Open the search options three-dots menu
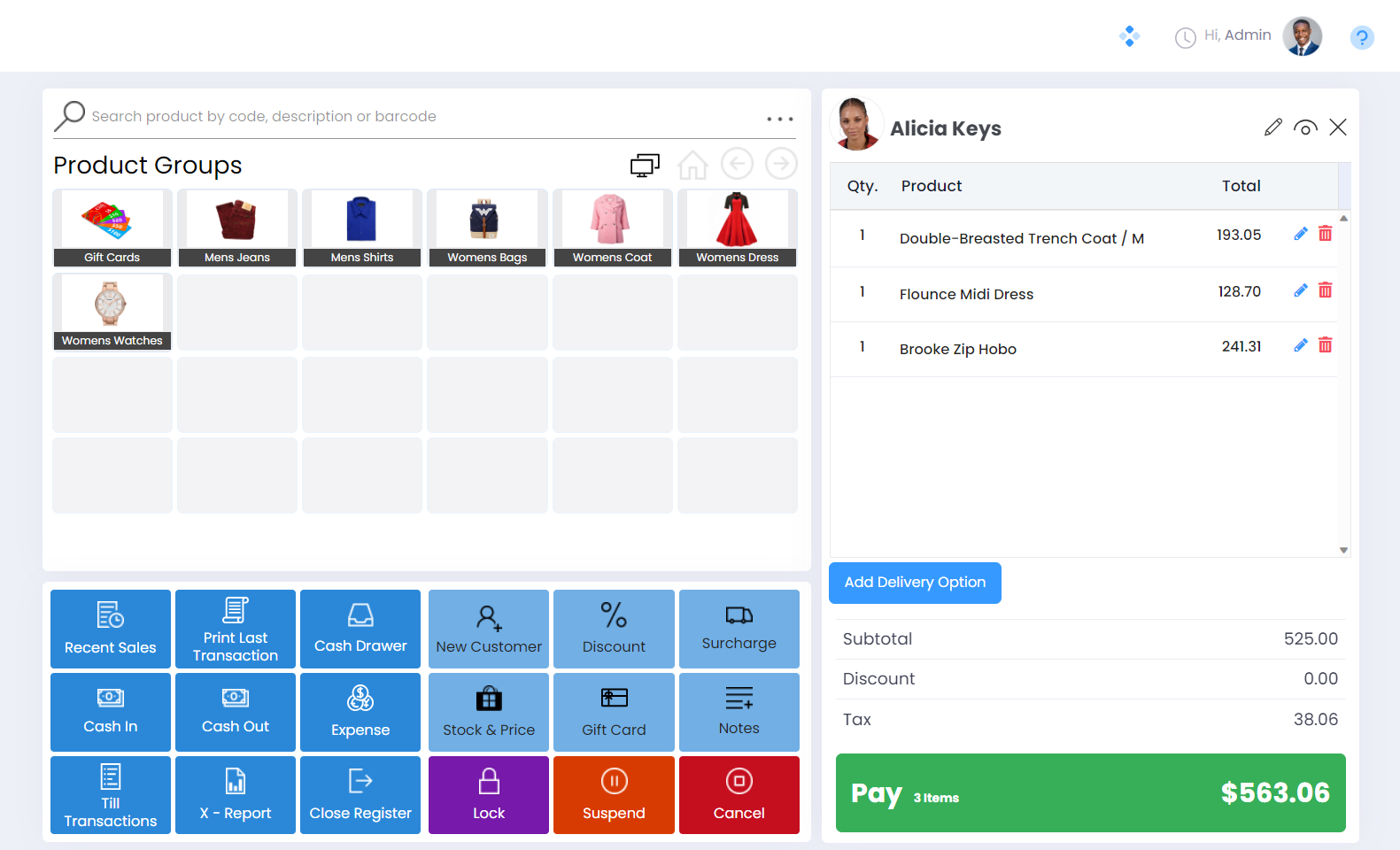The image size is (1400, 850). (779, 119)
